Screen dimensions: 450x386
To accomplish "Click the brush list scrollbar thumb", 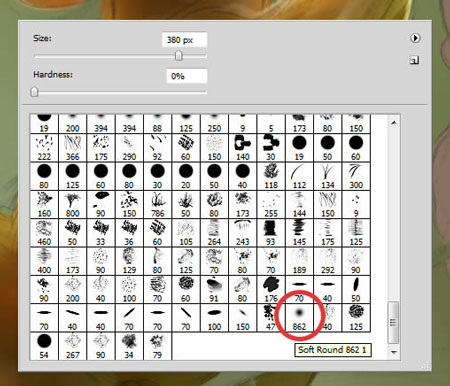I will tap(393, 322).
